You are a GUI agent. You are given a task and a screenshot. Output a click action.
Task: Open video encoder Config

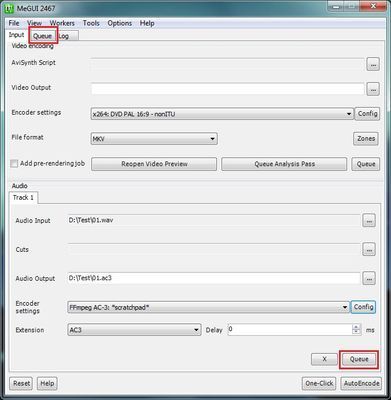[x=367, y=114]
